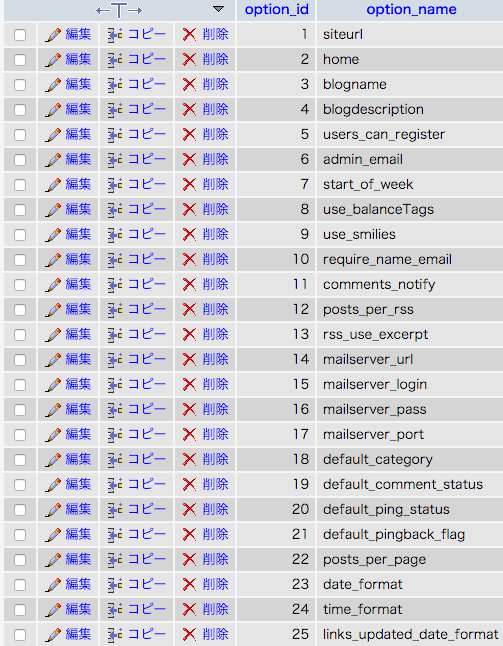Click the red delete X for use_smilies row
503x646 pixels.
pyautogui.click(x=189, y=235)
